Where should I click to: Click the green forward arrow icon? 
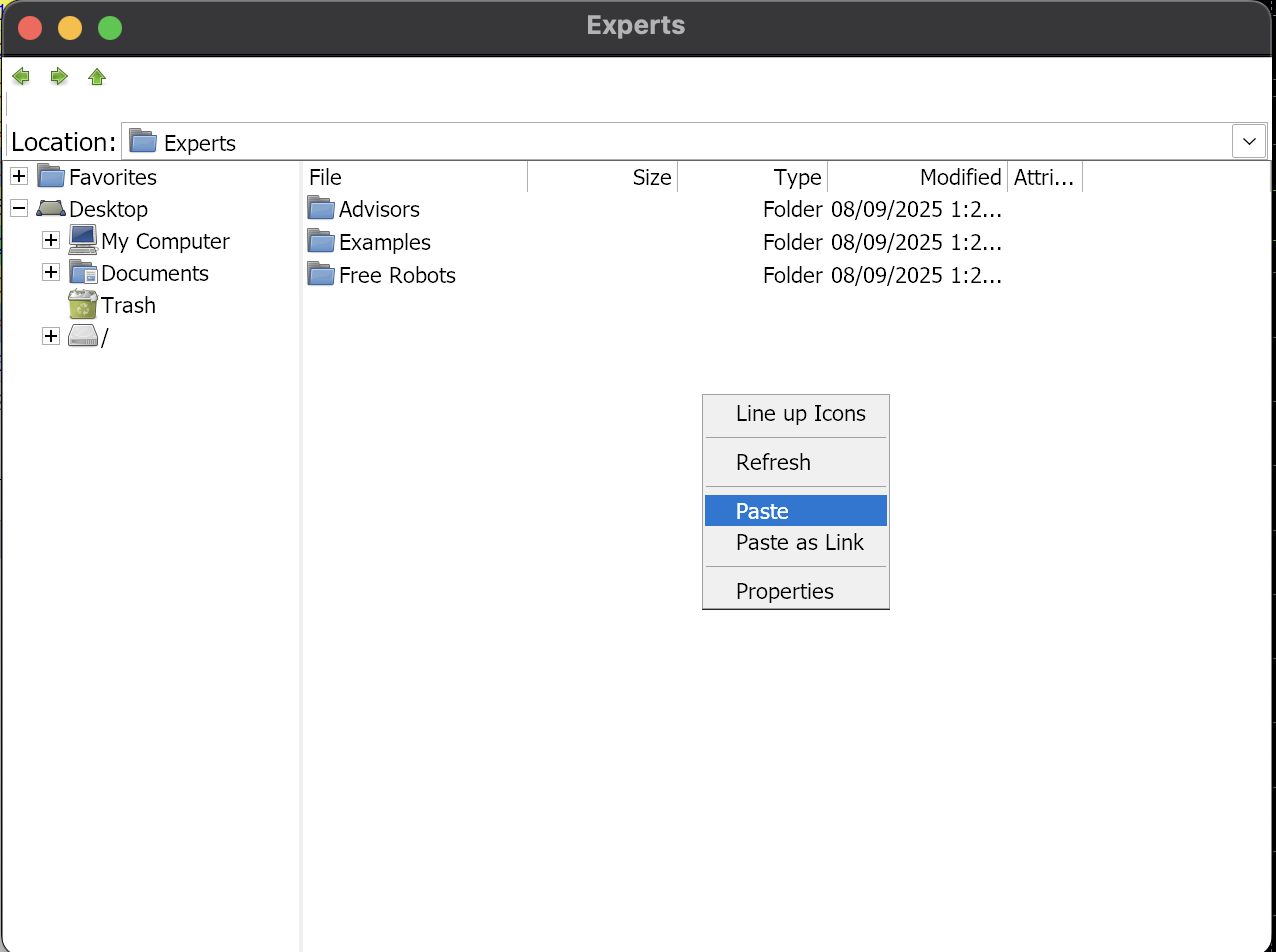click(x=59, y=76)
